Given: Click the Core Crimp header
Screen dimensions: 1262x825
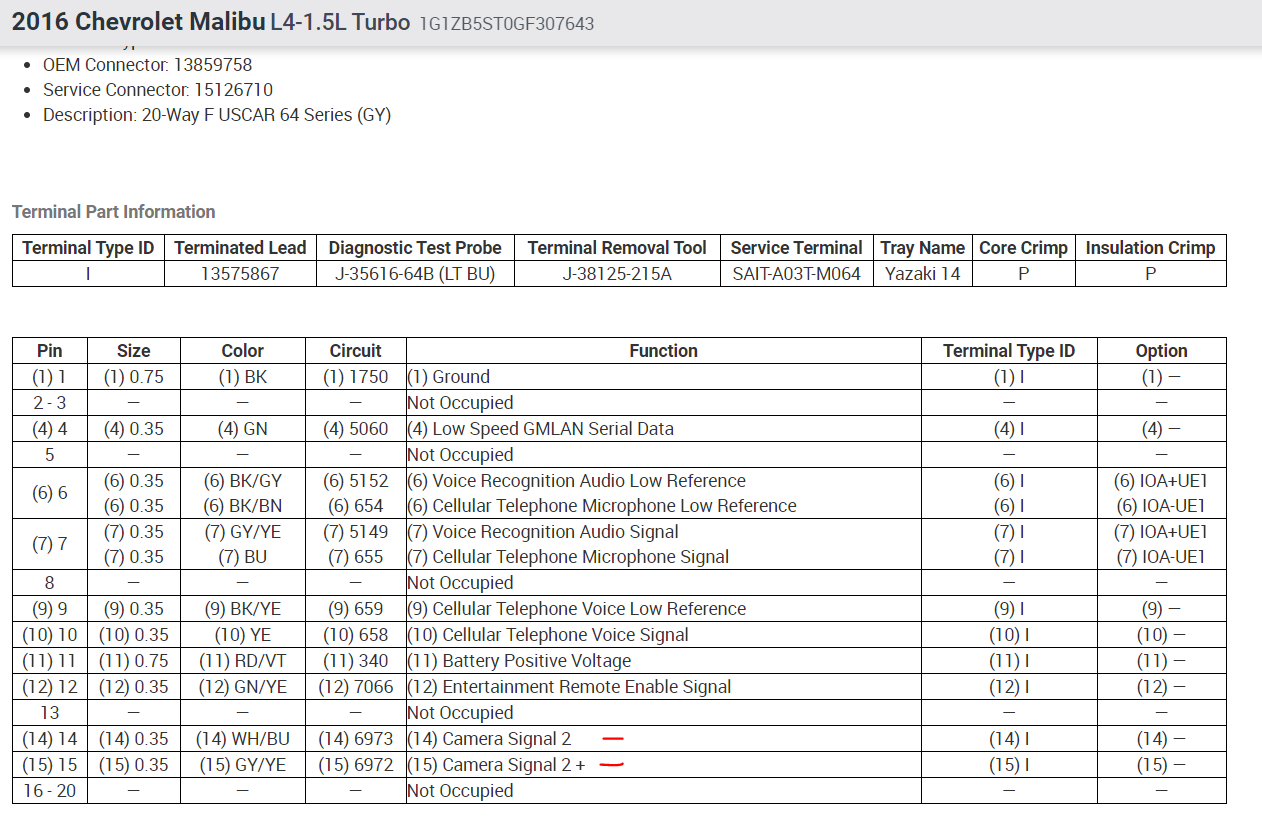Looking at the screenshot, I should pos(1023,248).
